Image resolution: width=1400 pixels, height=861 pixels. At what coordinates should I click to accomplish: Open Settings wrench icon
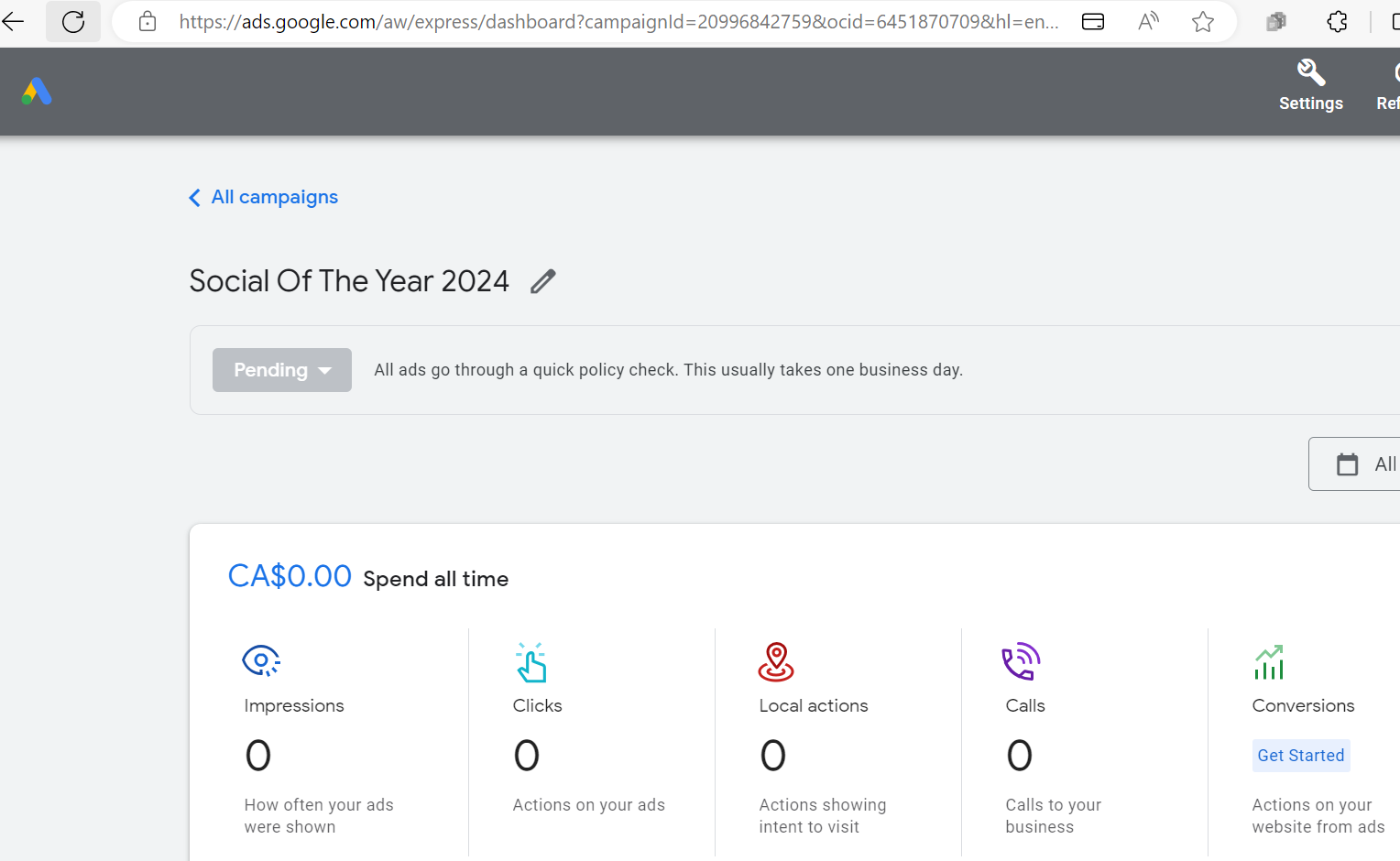coord(1310,73)
